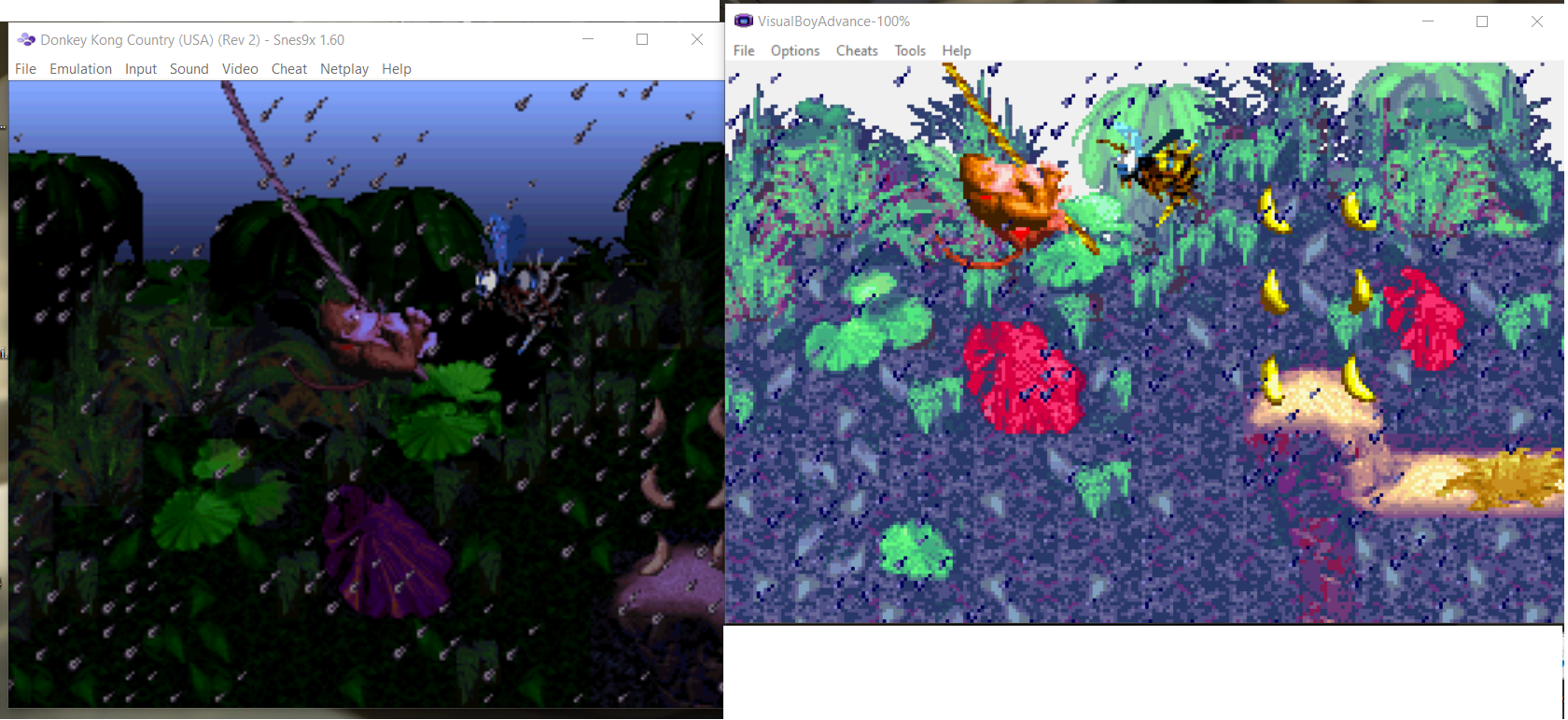Click the VisualBoyAdvance-100% title text
This screenshot has width=1568, height=720.
[x=833, y=21]
